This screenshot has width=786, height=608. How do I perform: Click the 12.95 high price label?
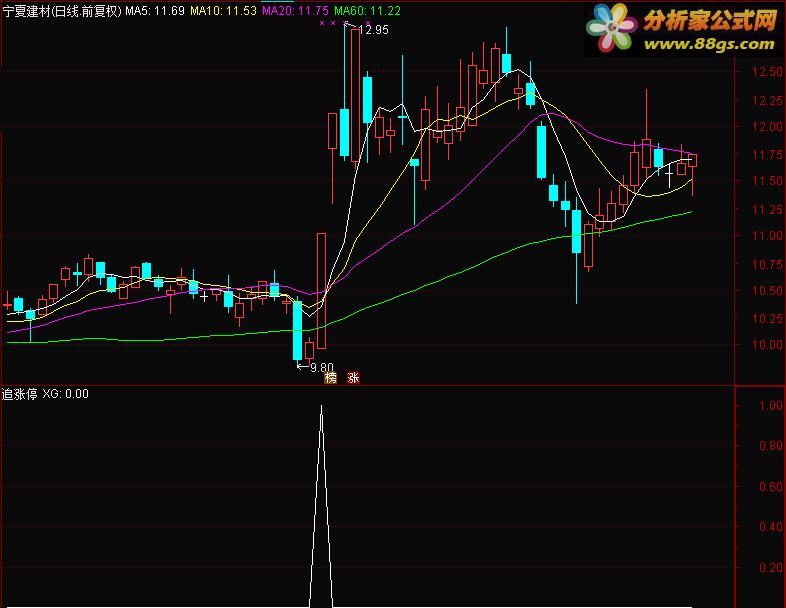(374, 30)
